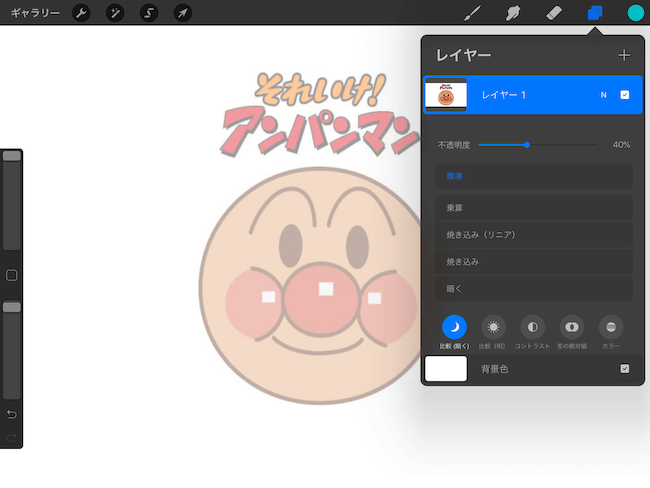Redo with the sidebar redo arrow
Screen dimensions: 650x488
click(12, 437)
